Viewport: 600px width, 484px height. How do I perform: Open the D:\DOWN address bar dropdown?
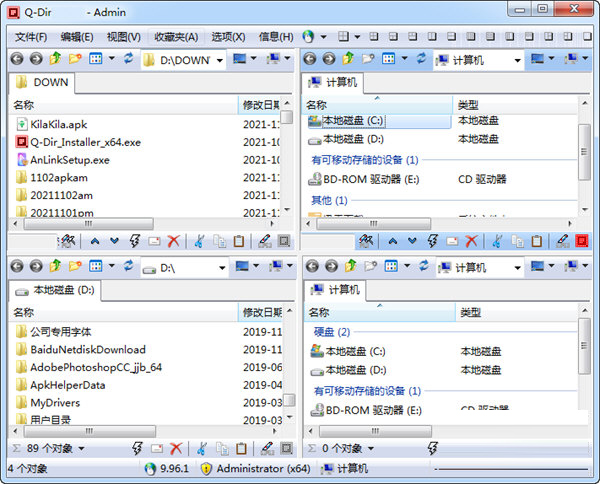219,60
